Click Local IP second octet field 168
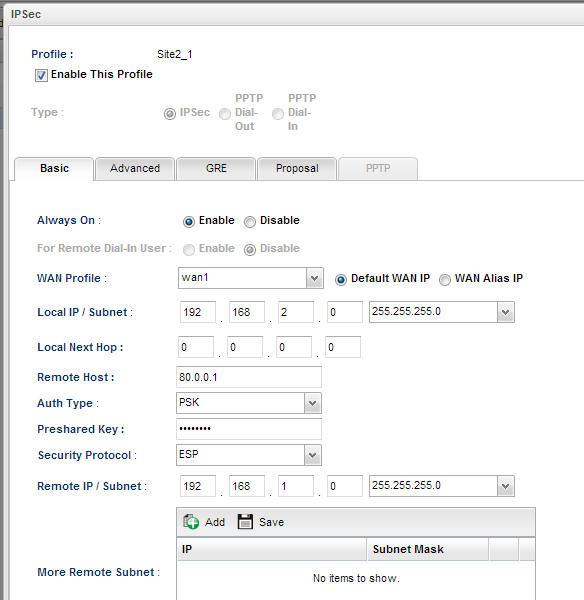 point(247,312)
